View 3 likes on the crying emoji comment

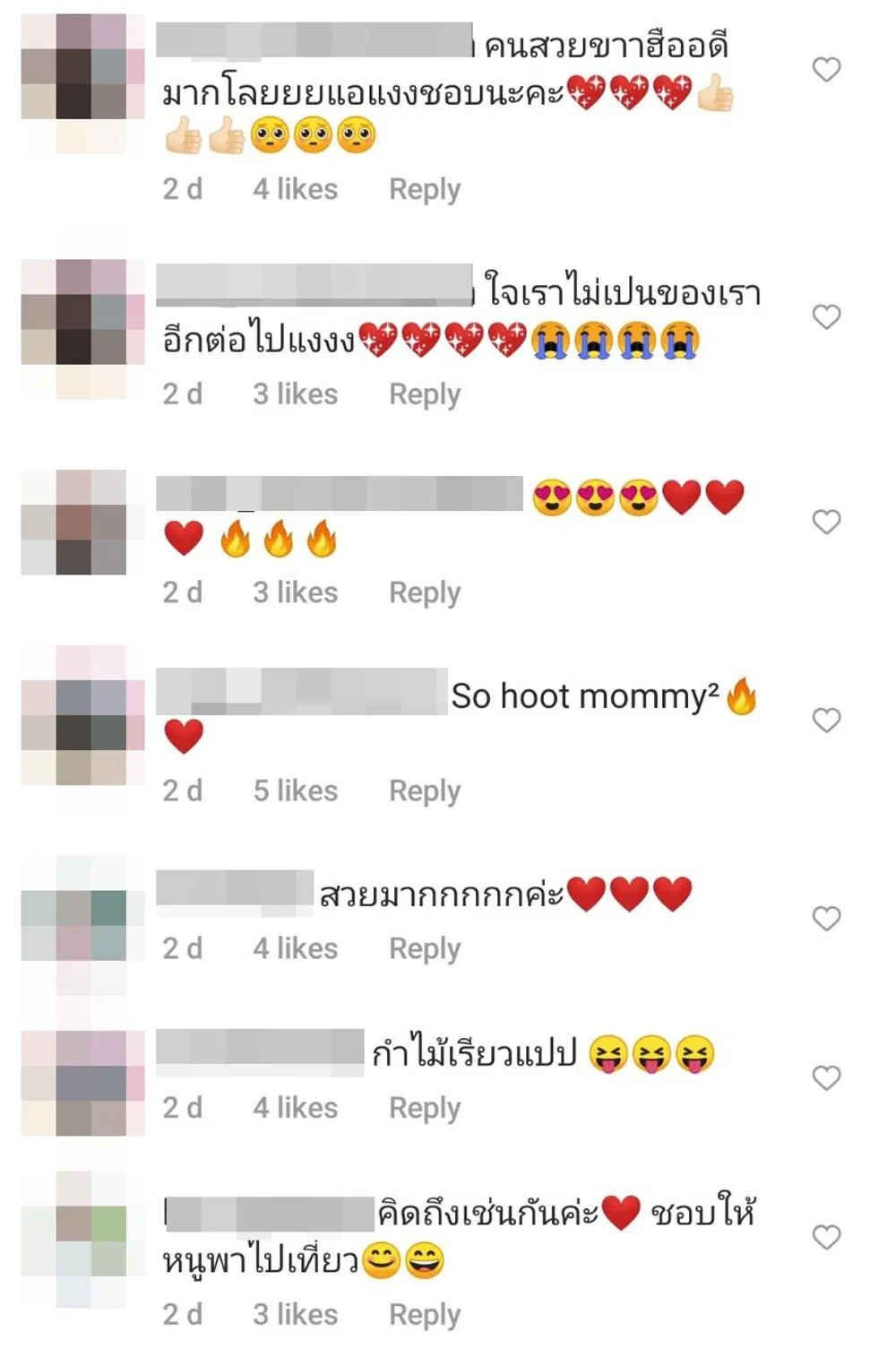coord(296,393)
